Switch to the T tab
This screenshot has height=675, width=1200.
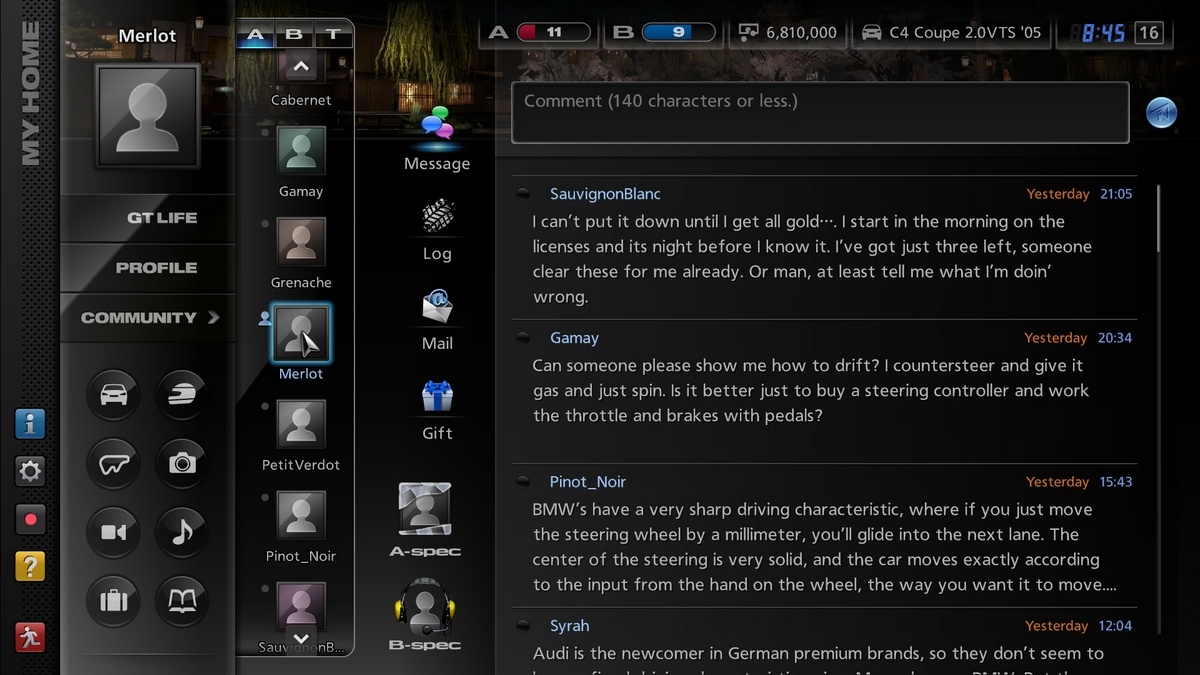point(333,35)
